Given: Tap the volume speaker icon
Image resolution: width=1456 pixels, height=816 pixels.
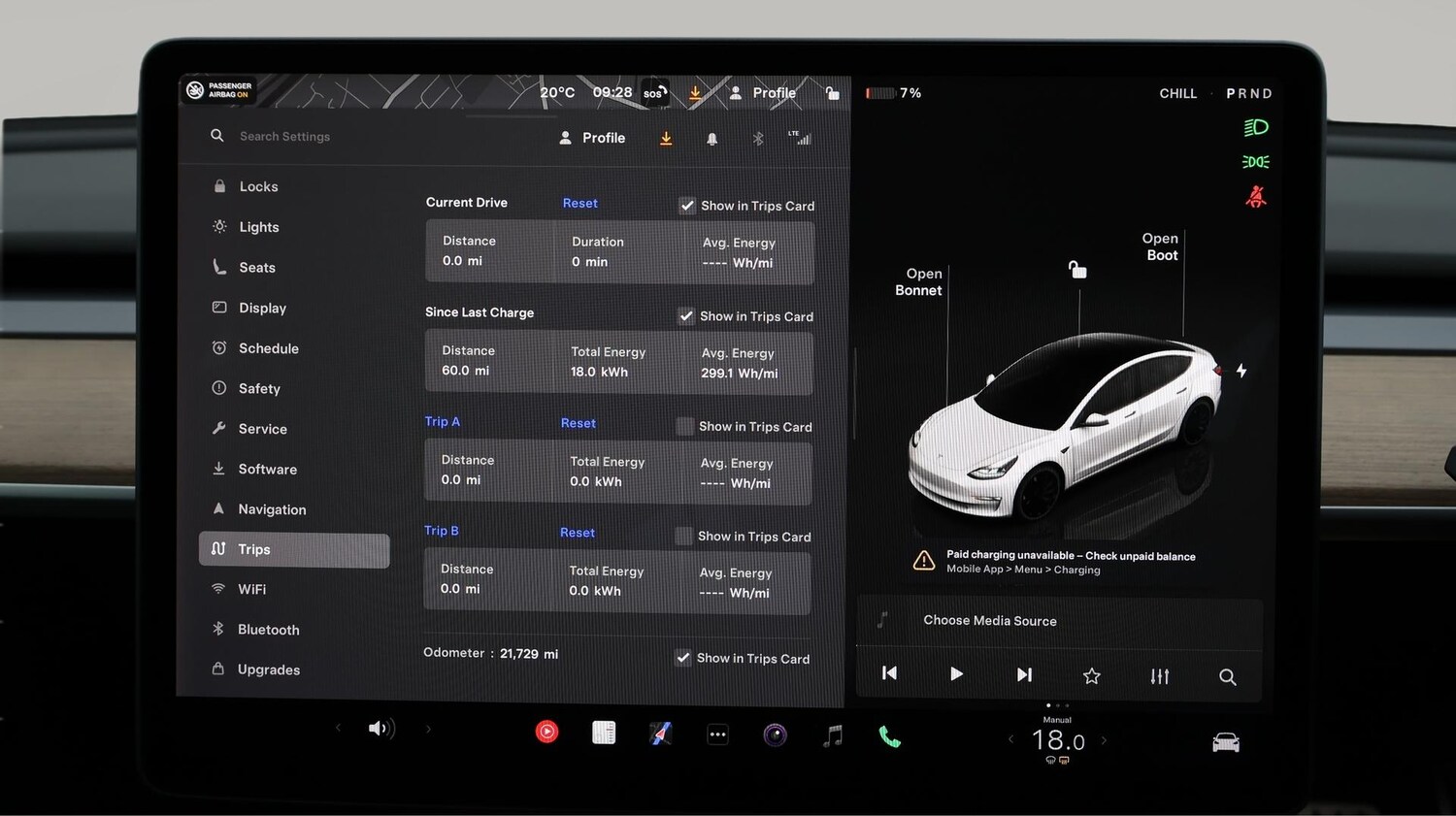Looking at the screenshot, I should 381,729.
